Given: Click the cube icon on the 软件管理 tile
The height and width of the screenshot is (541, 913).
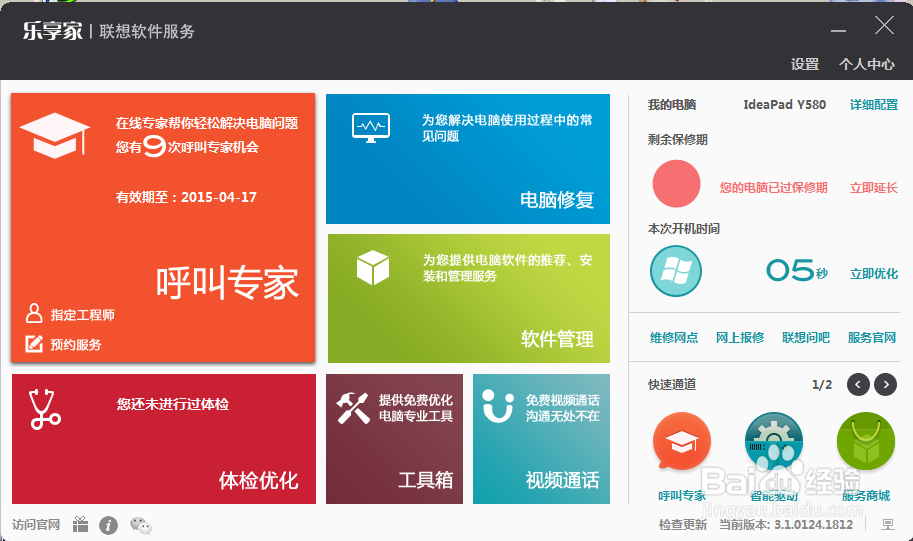Looking at the screenshot, I should coord(373,267).
